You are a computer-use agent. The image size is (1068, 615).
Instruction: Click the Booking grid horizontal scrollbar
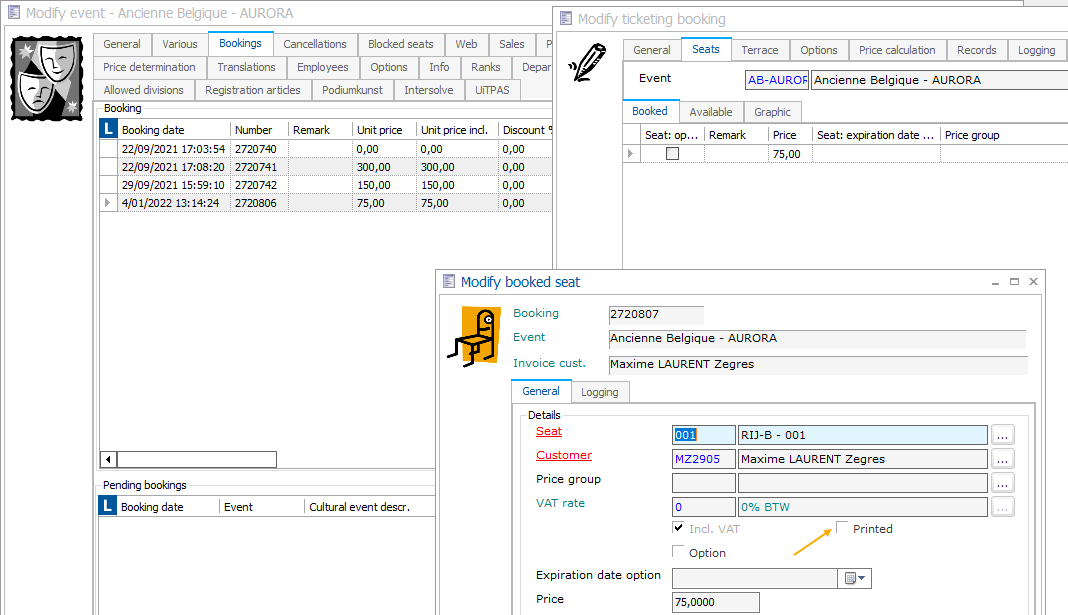196,460
